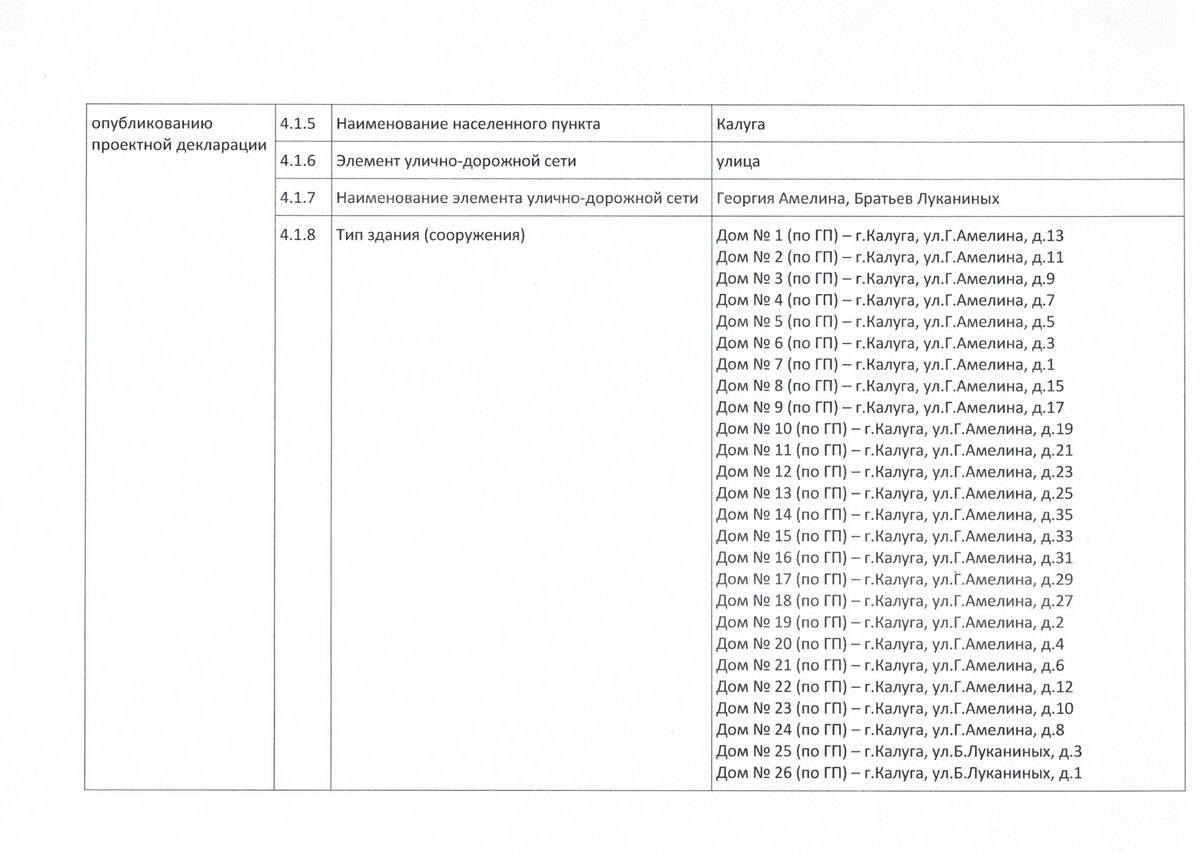Select the 'Дом № 18 (по ГП)' line
Viewport: 1200px width, 852px height.
point(894,601)
